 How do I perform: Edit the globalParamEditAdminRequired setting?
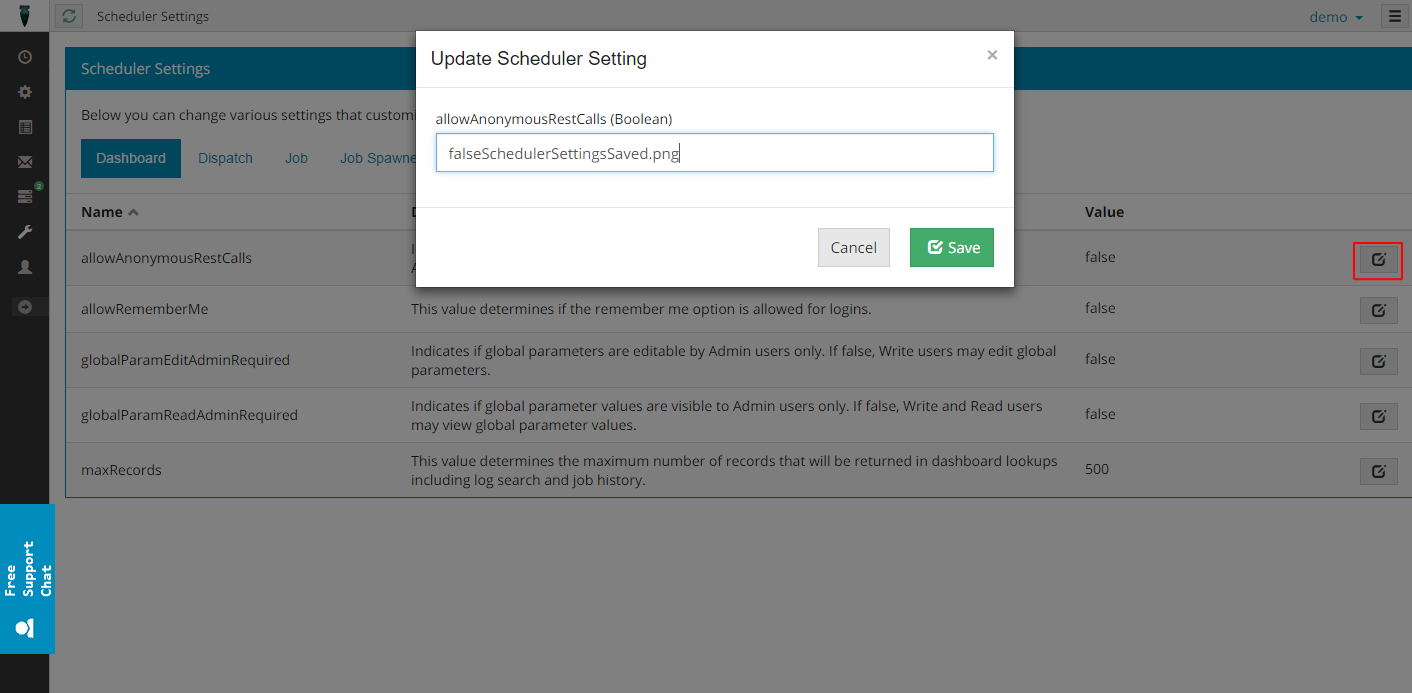point(1378,361)
